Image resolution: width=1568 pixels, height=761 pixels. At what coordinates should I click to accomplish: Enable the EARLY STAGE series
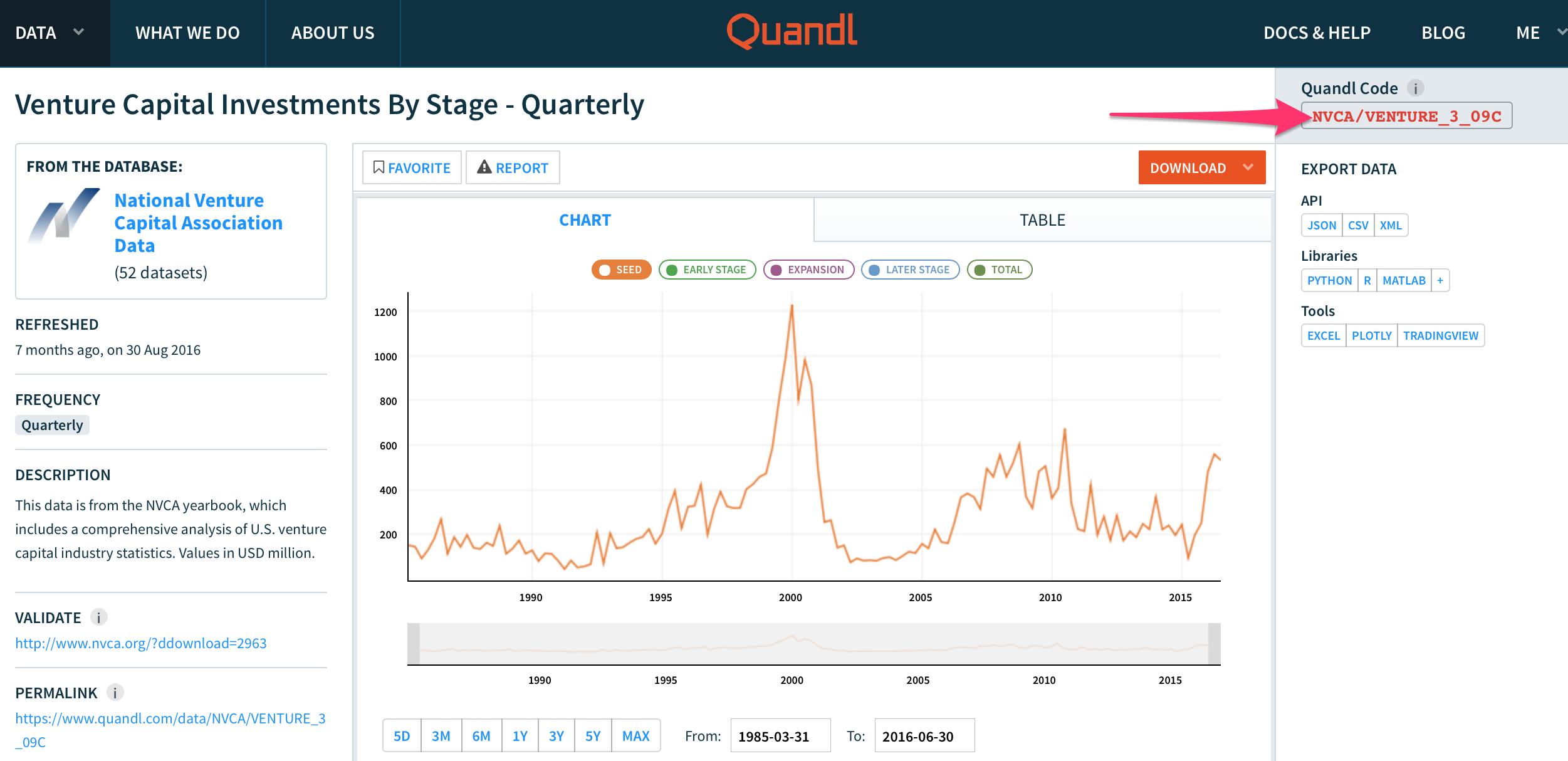[707, 270]
